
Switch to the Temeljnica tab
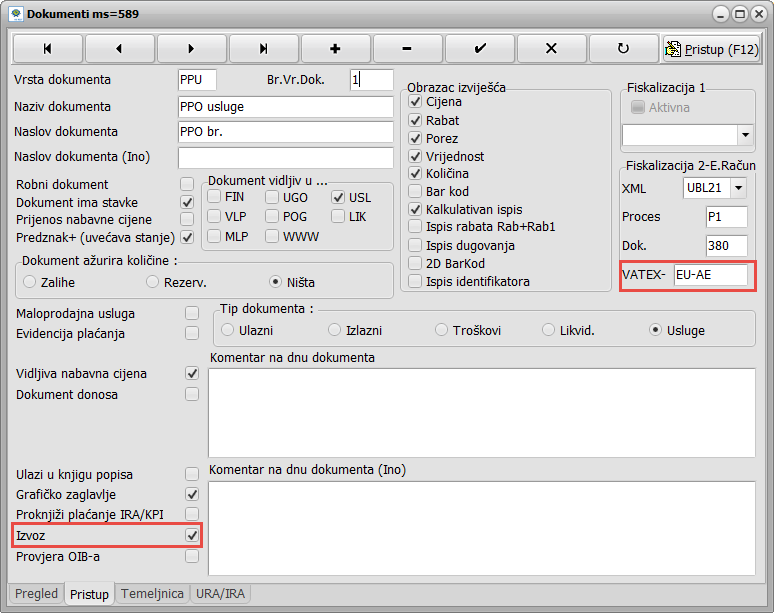pyautogui.click(x=152, y=593)
